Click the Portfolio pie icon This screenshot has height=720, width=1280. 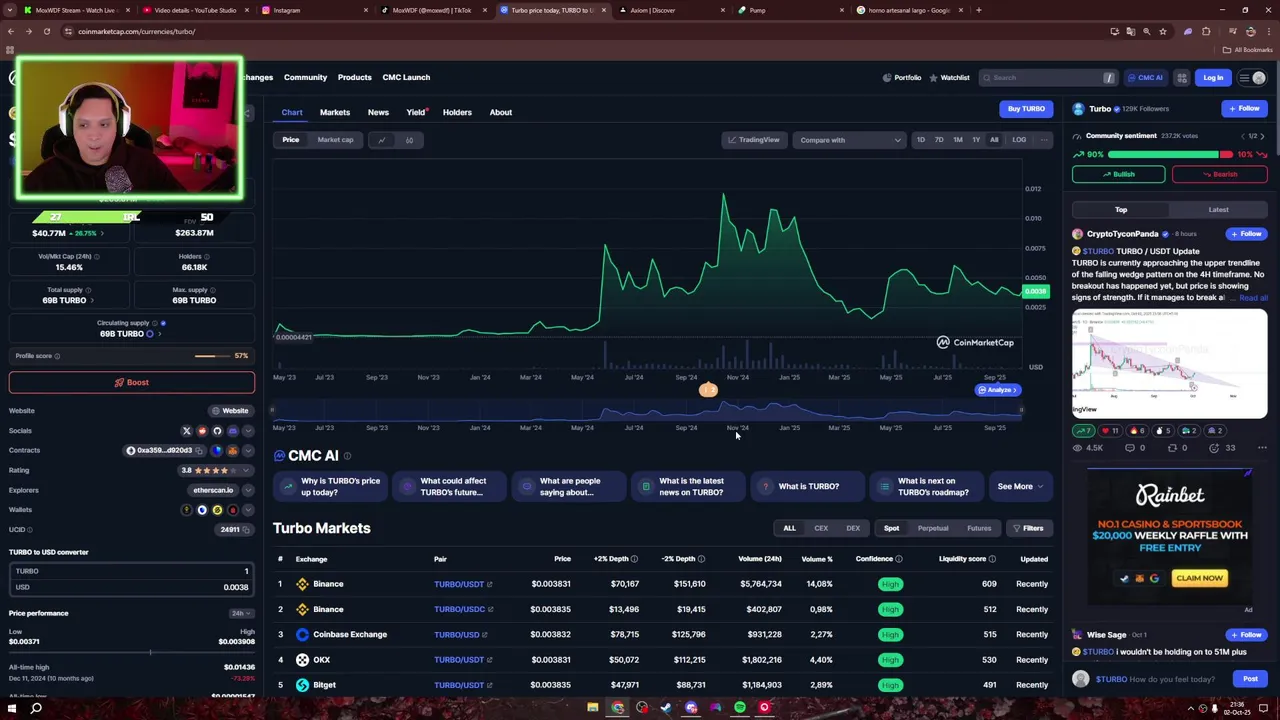point(887,77)
